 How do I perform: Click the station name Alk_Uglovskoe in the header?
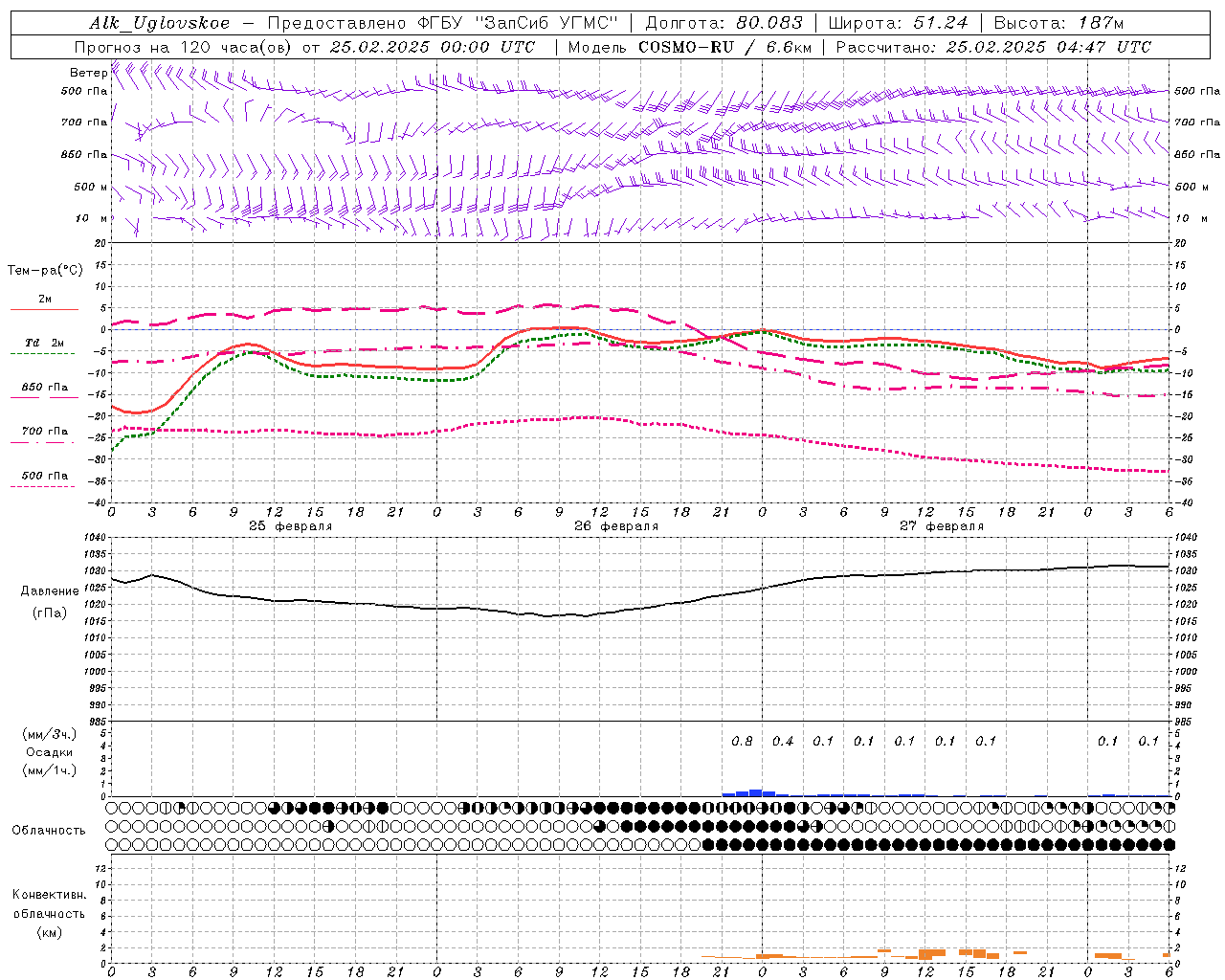point(160,23)
